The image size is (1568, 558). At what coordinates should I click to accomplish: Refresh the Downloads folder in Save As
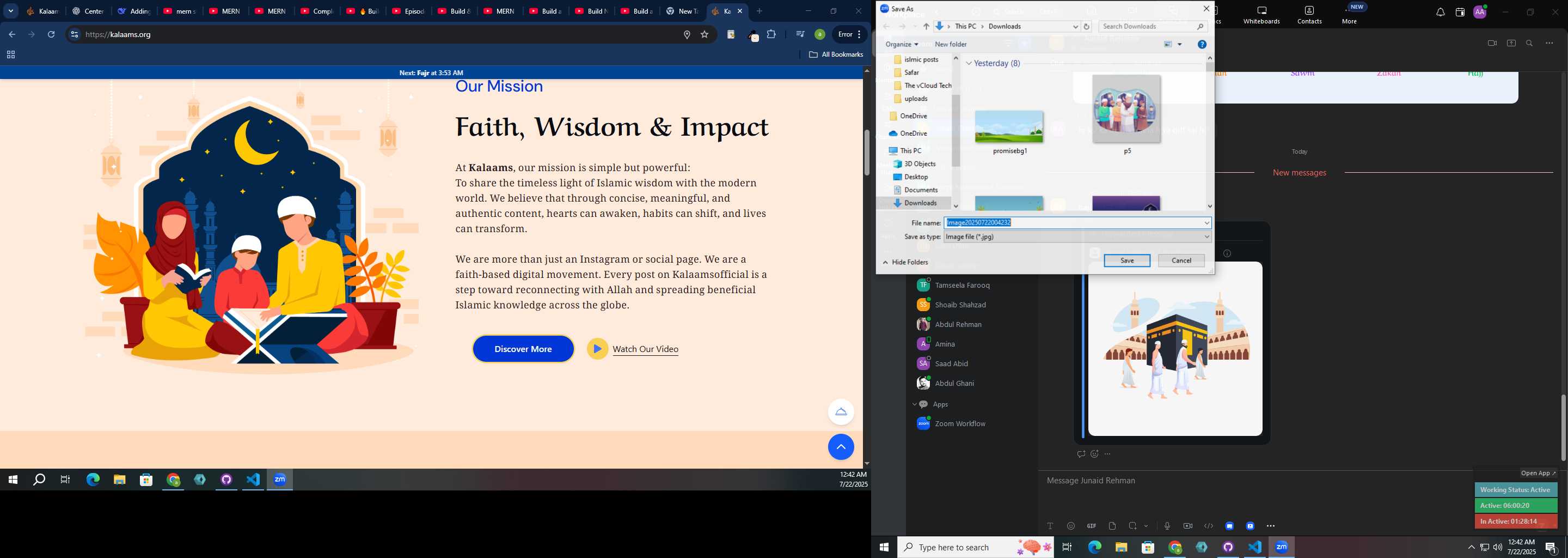tap(1087, 27)
